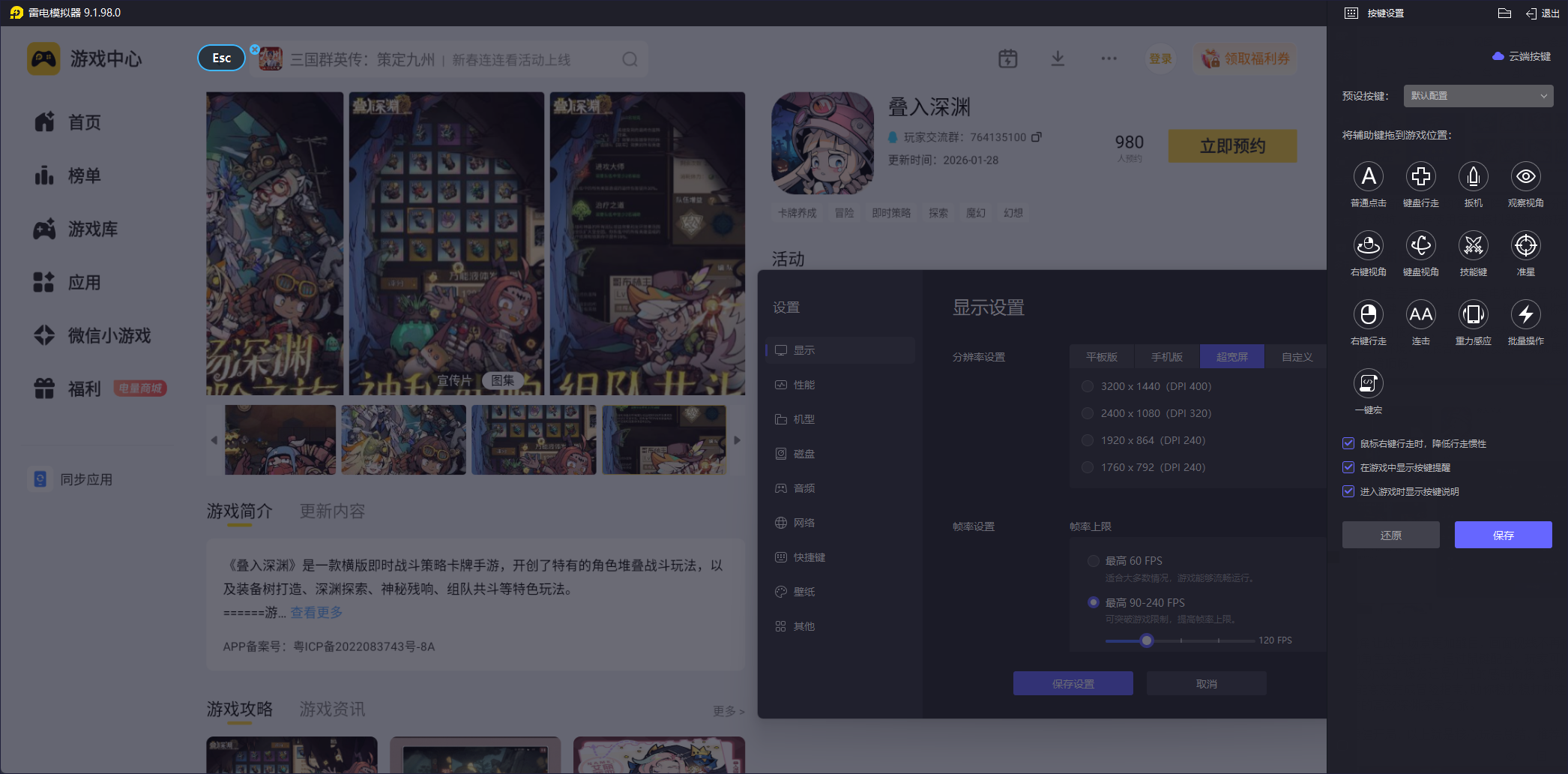This screenshot has height=774, width=1568.
Task: Select the 扳机 trigger key icon
Action: [x=1474, y=177]
